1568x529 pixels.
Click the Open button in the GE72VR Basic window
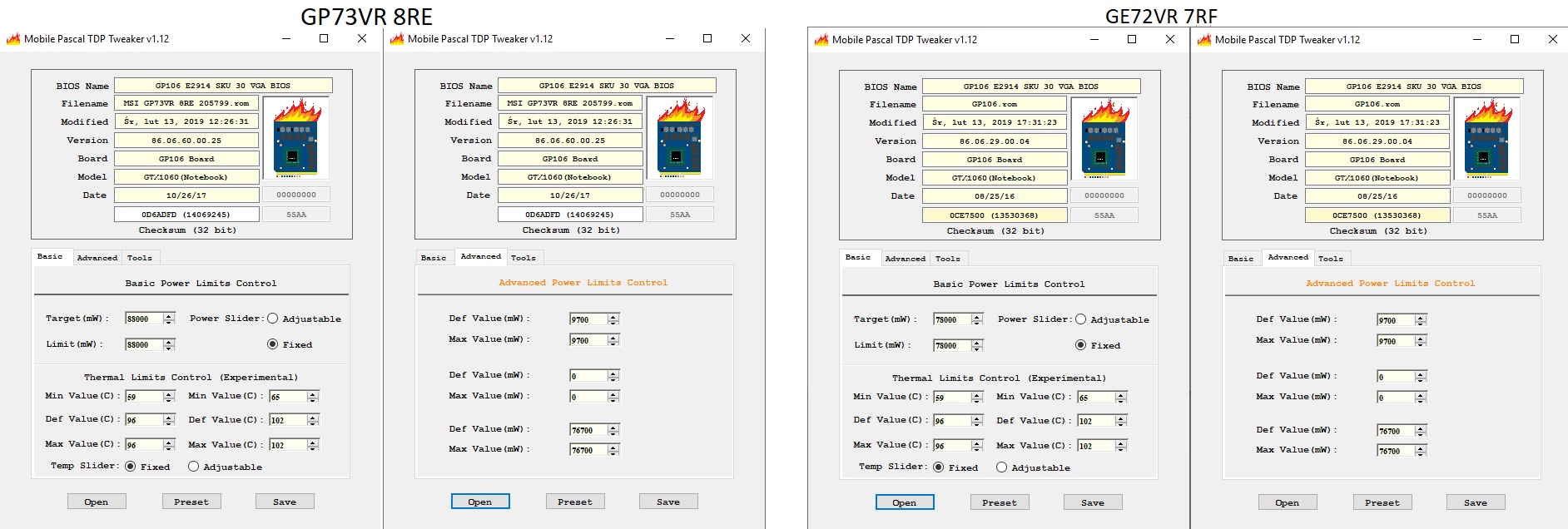[x=905, y=502]
